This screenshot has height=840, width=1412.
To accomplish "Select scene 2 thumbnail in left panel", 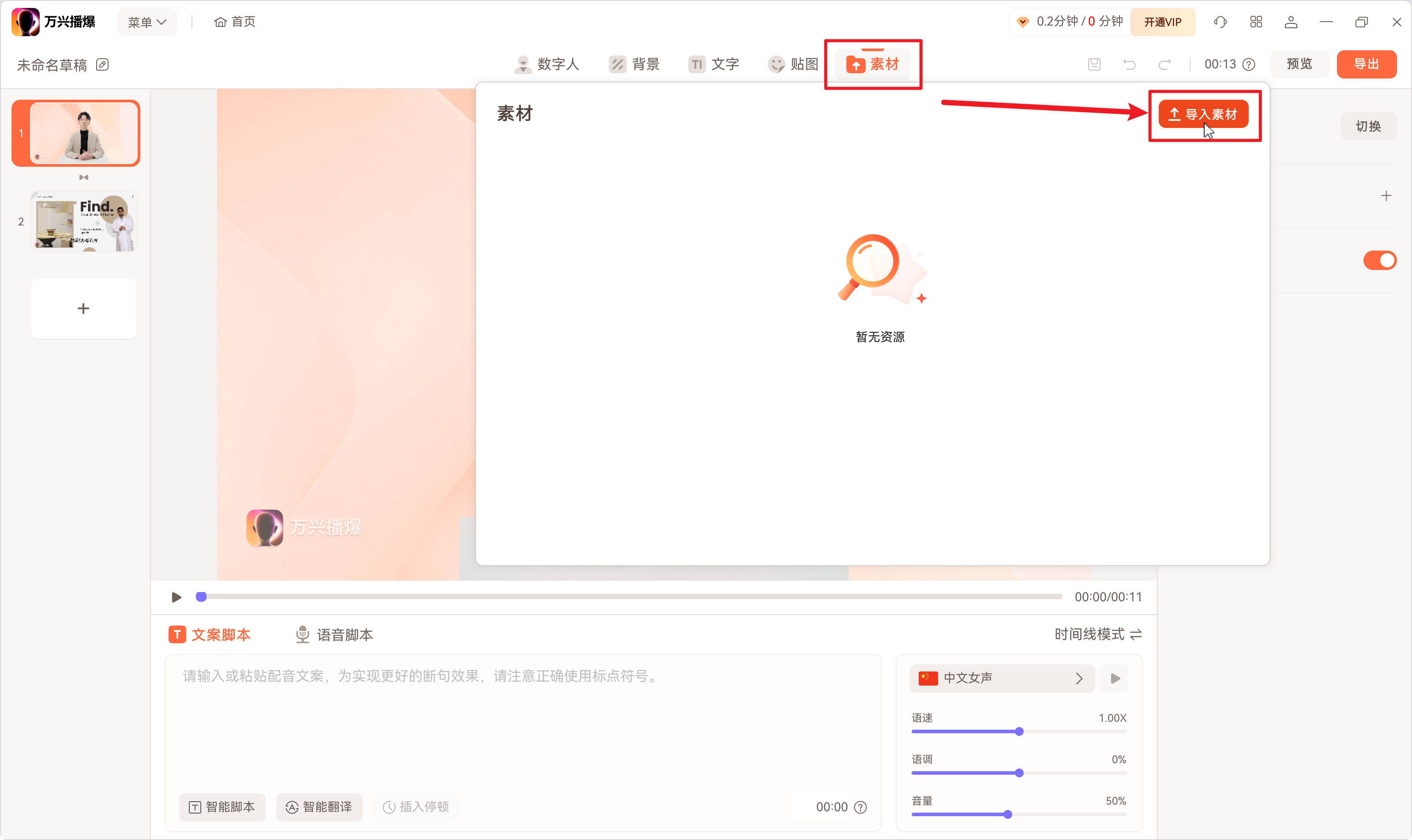I will tap(83, 221).
